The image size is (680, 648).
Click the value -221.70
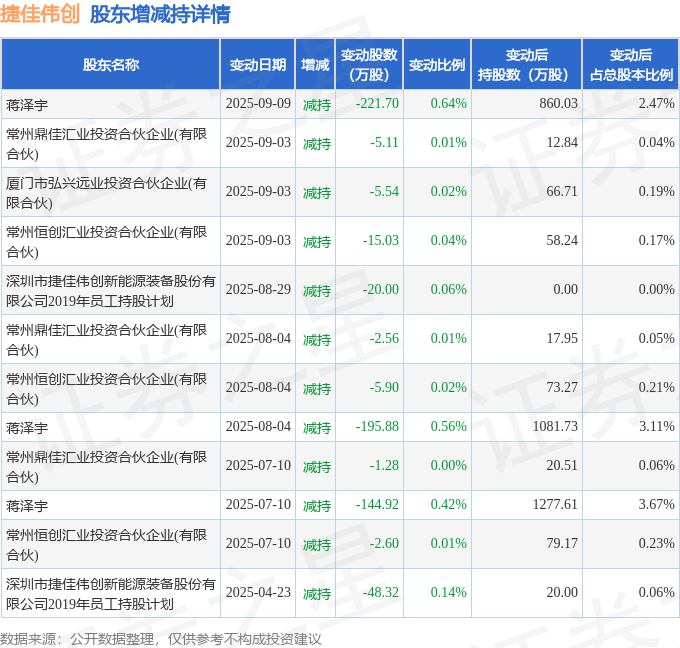pos(377,103)
